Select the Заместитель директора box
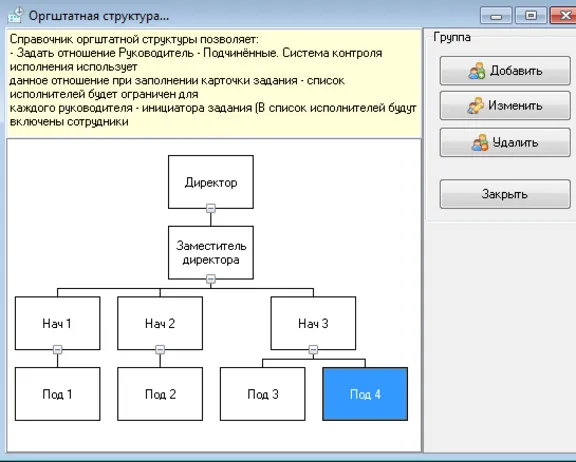The width and height of the screenshot is (576, 462). 211,253
